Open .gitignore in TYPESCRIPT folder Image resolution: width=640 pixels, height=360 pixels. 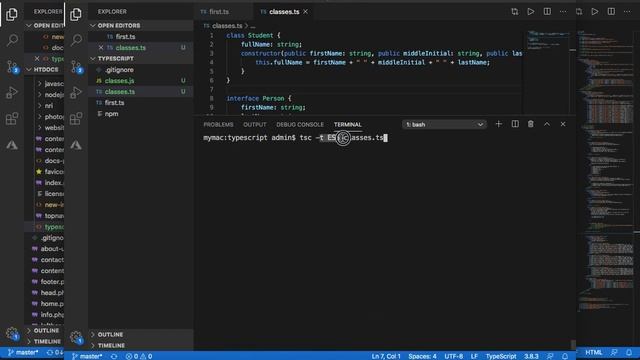[x=140, y=70]
